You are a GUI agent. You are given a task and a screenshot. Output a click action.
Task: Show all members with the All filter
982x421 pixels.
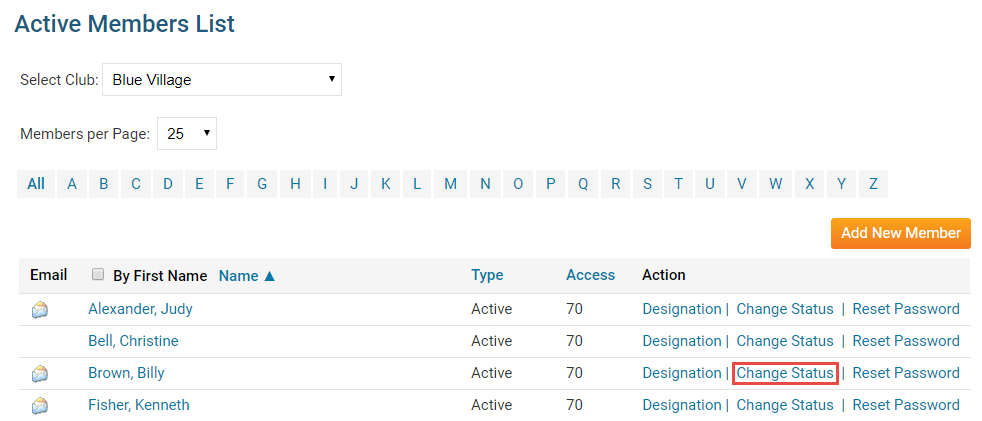[36, 184]
